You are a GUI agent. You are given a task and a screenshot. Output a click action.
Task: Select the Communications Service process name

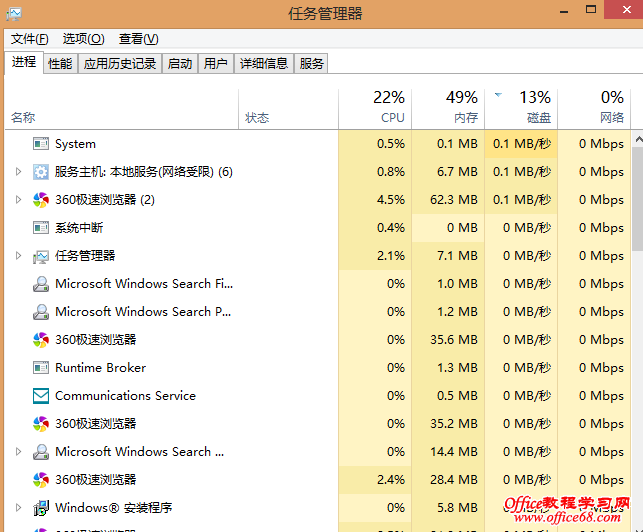click(x=125, y=396)
